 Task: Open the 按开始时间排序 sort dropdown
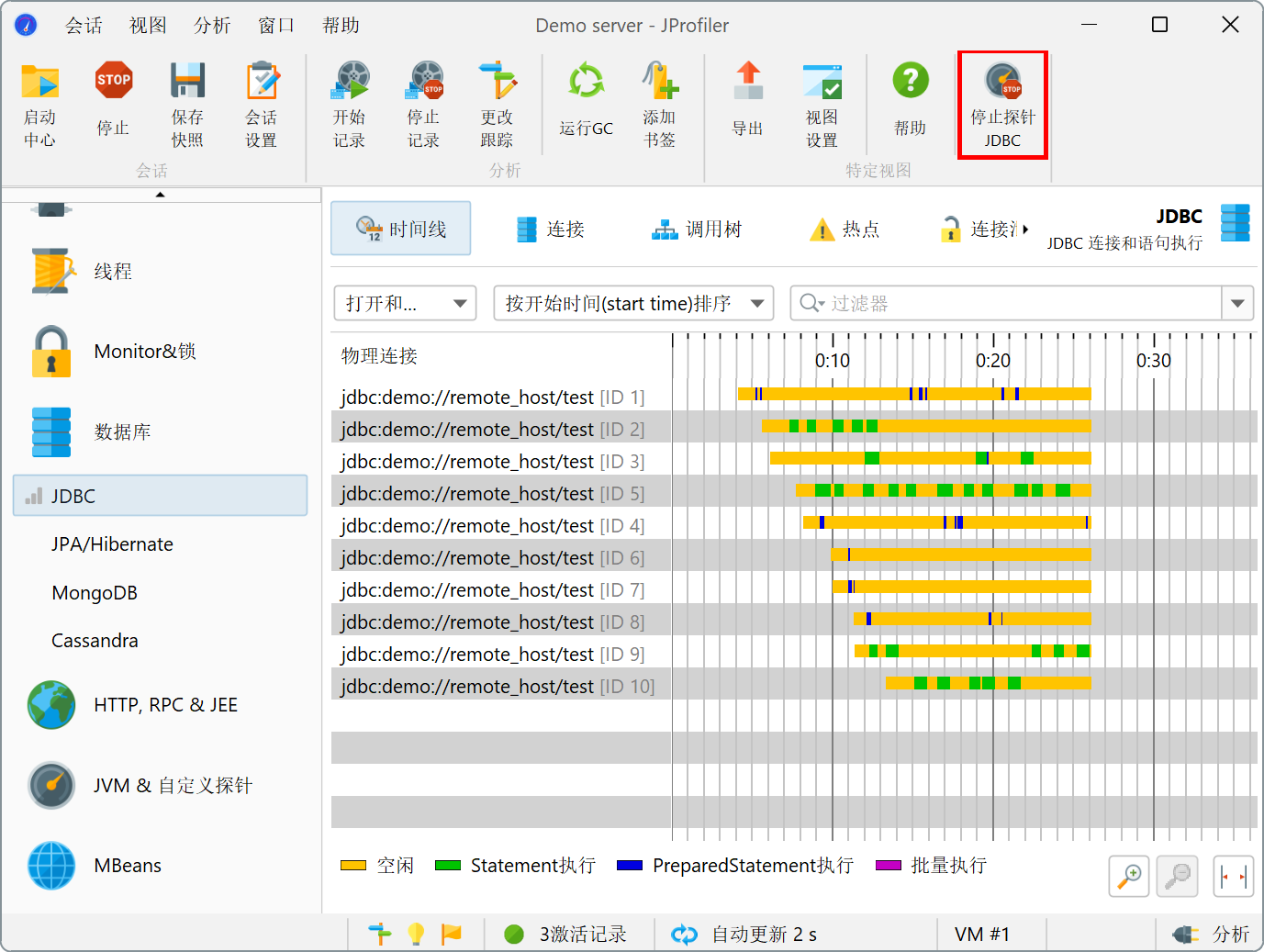point(633,303)
